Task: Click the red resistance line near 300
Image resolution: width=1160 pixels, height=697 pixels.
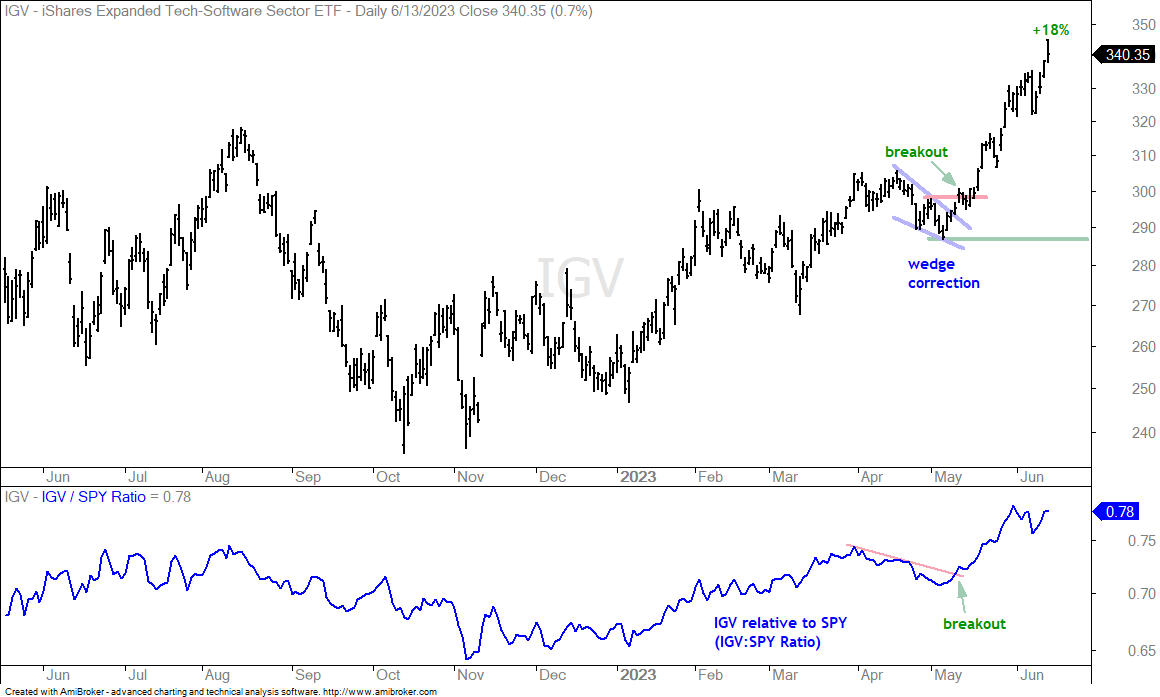Action: click(x=955, y=197)
